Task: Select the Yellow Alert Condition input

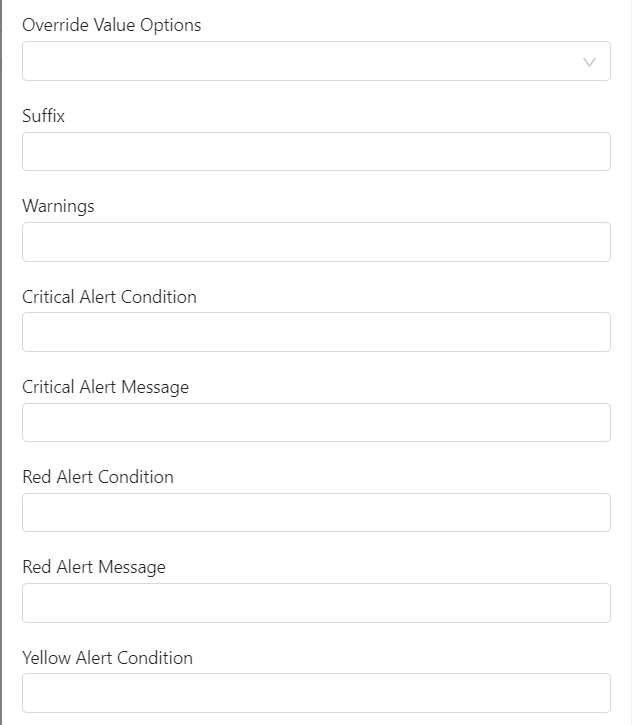Action: click(x=316, y=693)
